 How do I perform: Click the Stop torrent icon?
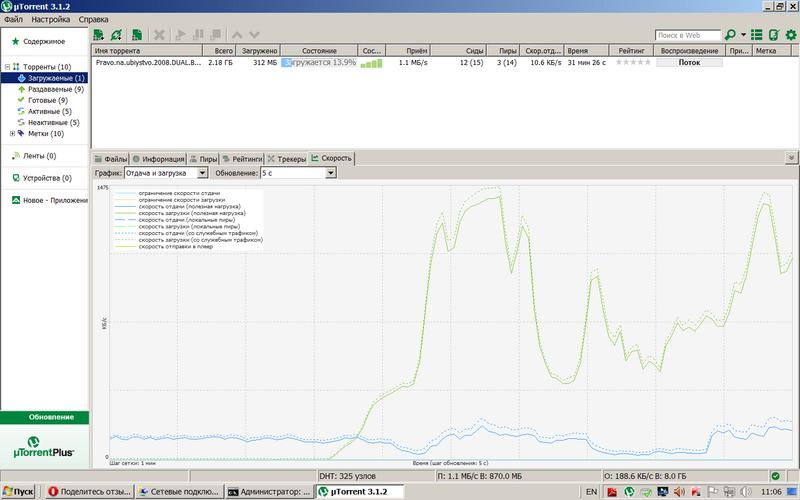point(216,35)
